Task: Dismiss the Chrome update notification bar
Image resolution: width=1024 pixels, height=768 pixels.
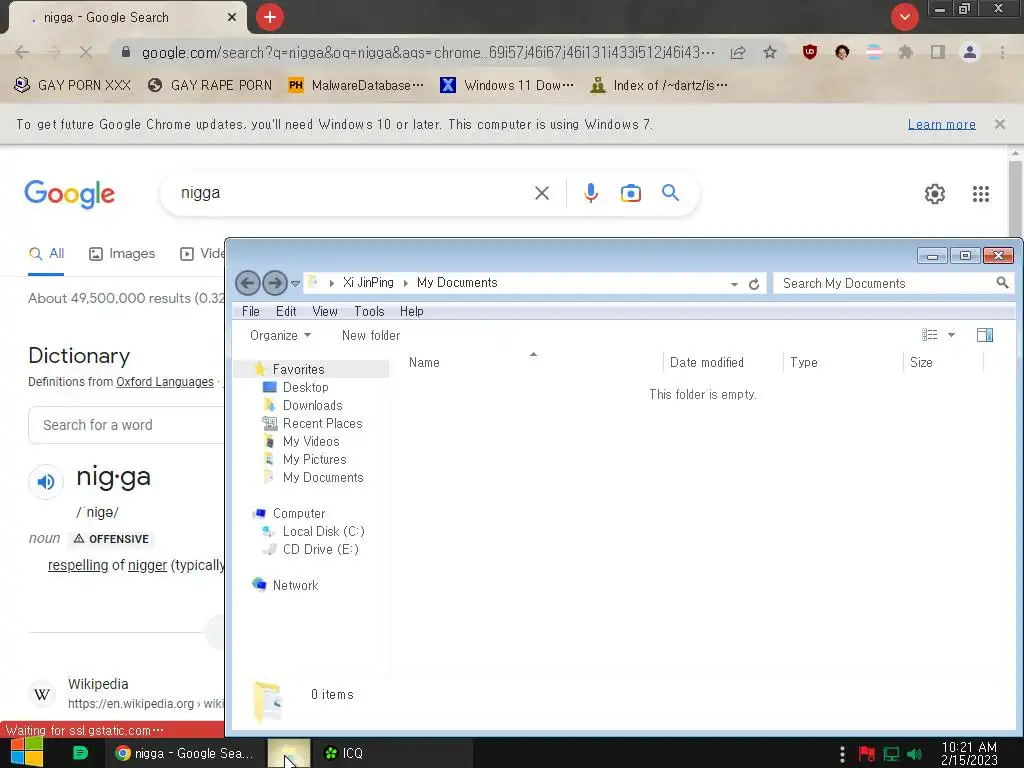Action: point(1000,124)
